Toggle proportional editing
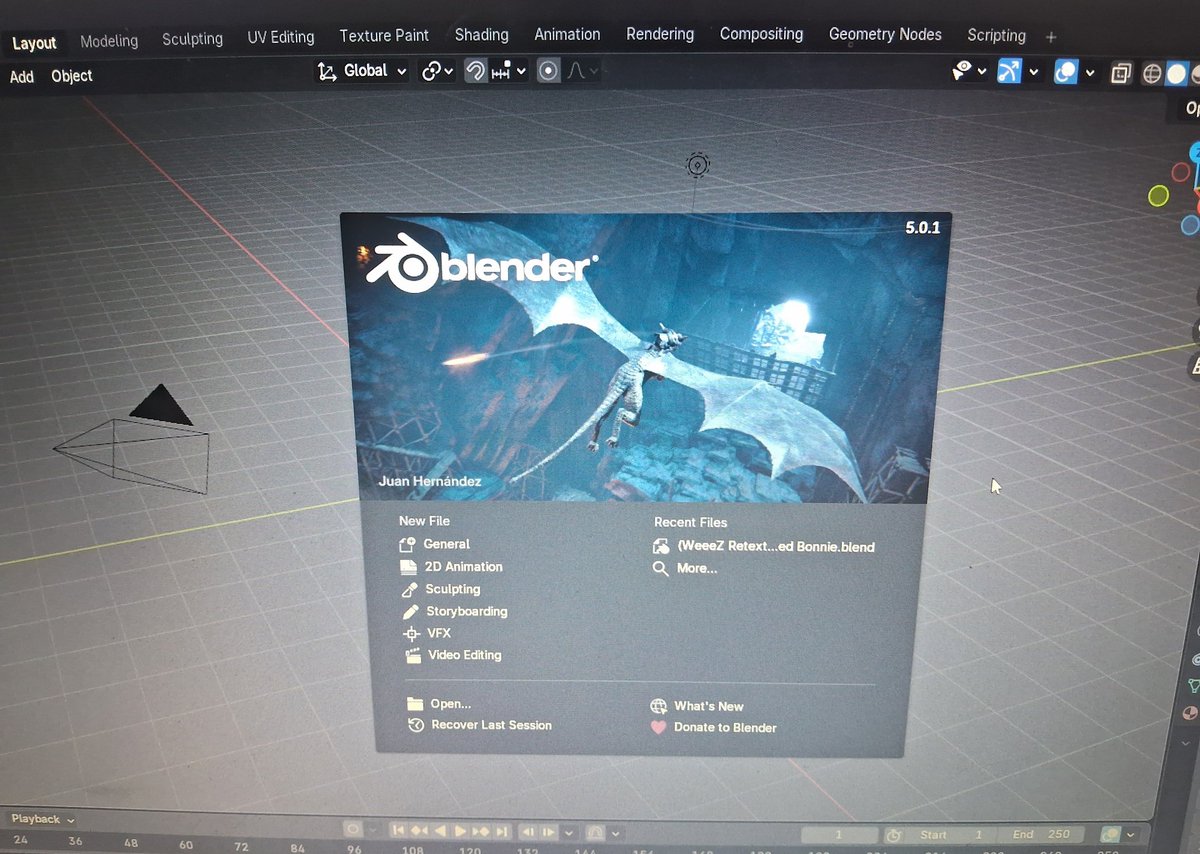1200x854 pixels. (548, 71)
